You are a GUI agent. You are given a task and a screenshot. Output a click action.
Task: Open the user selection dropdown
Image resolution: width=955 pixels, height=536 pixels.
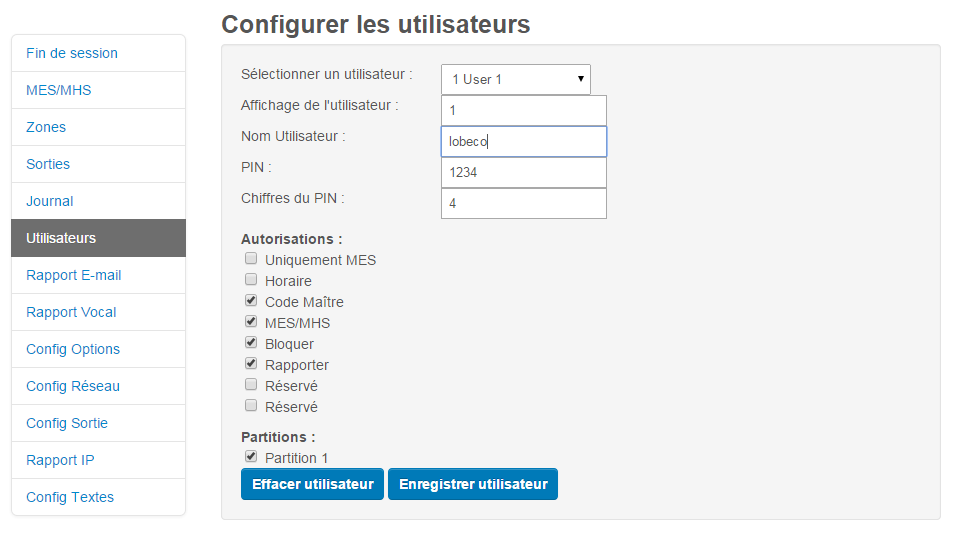pyautogui.click(x=516, y=79)
